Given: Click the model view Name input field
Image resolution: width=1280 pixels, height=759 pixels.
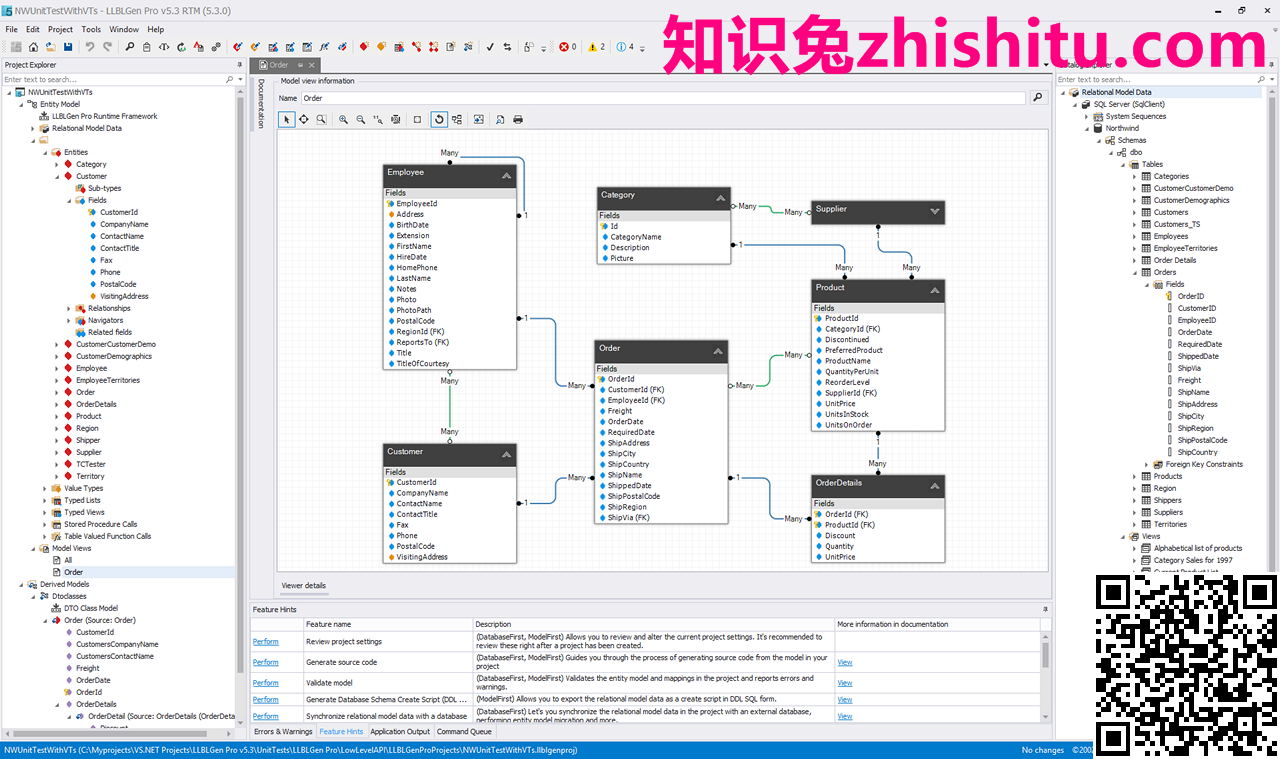Looking at the screenshot, I should coord(663,98).
